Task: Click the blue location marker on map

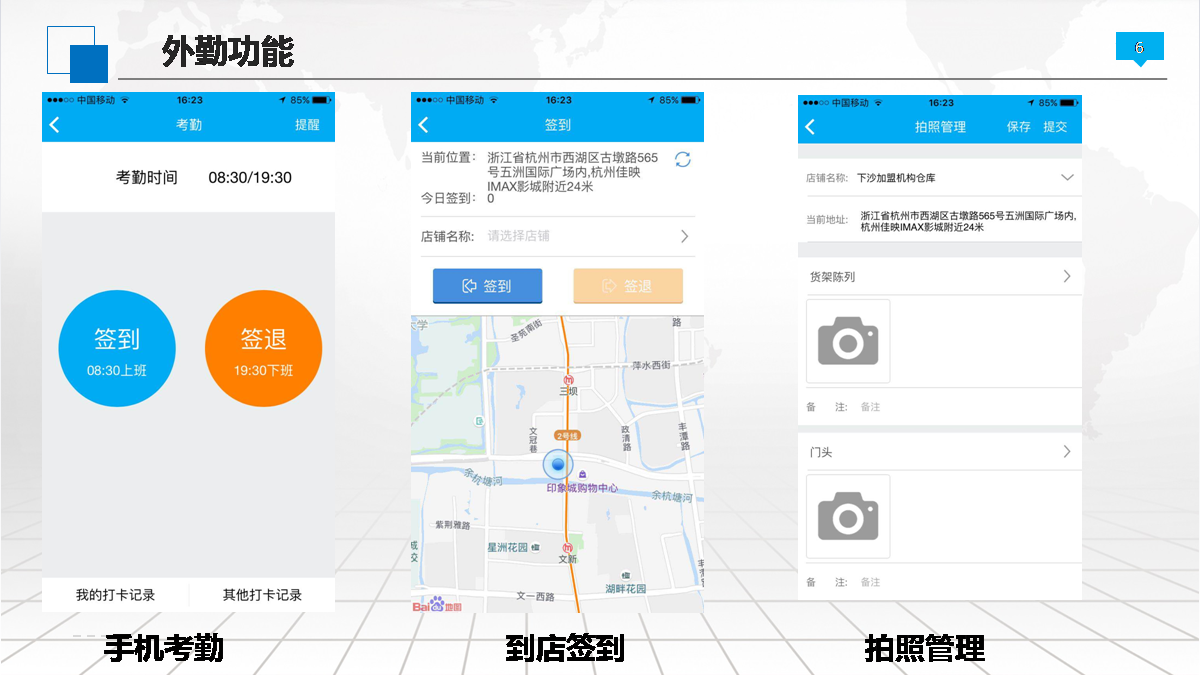Action: pyautogui.click(x=558, y=465)
